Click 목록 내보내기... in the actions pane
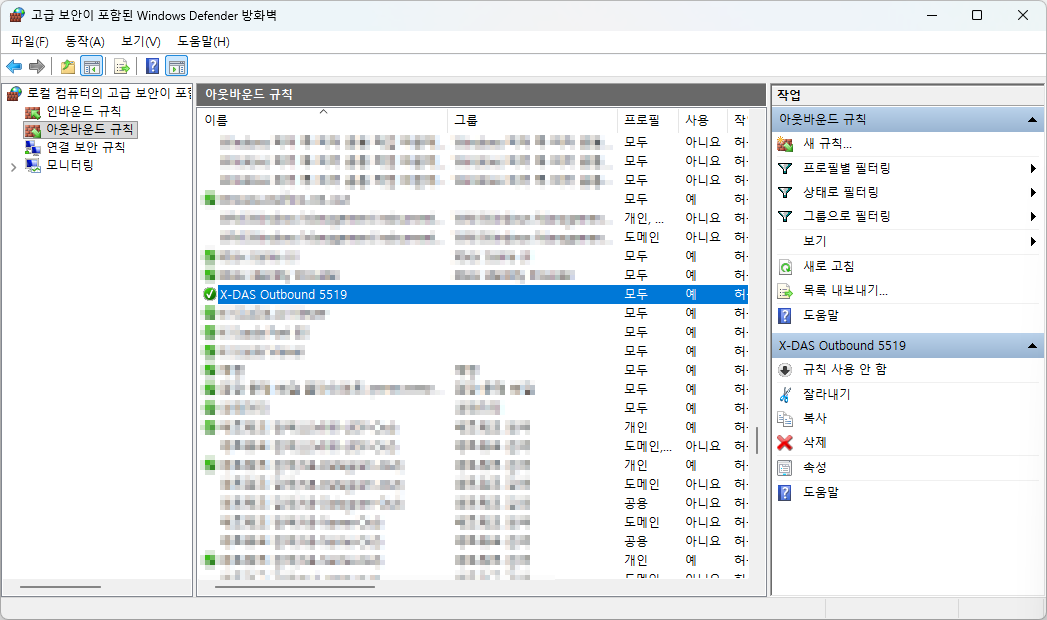The width and height of the screenshot is (1047, 620). click(845, 291)
